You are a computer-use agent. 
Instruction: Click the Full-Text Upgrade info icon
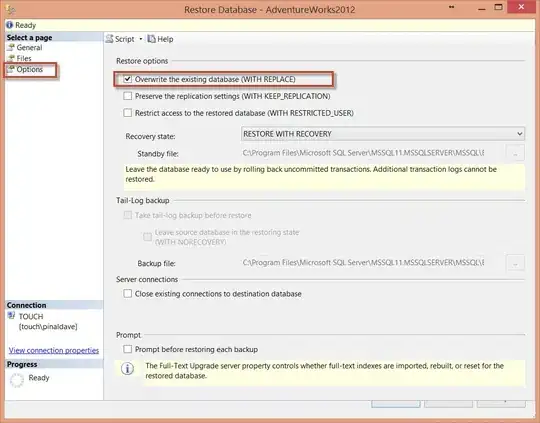point(127,369)
